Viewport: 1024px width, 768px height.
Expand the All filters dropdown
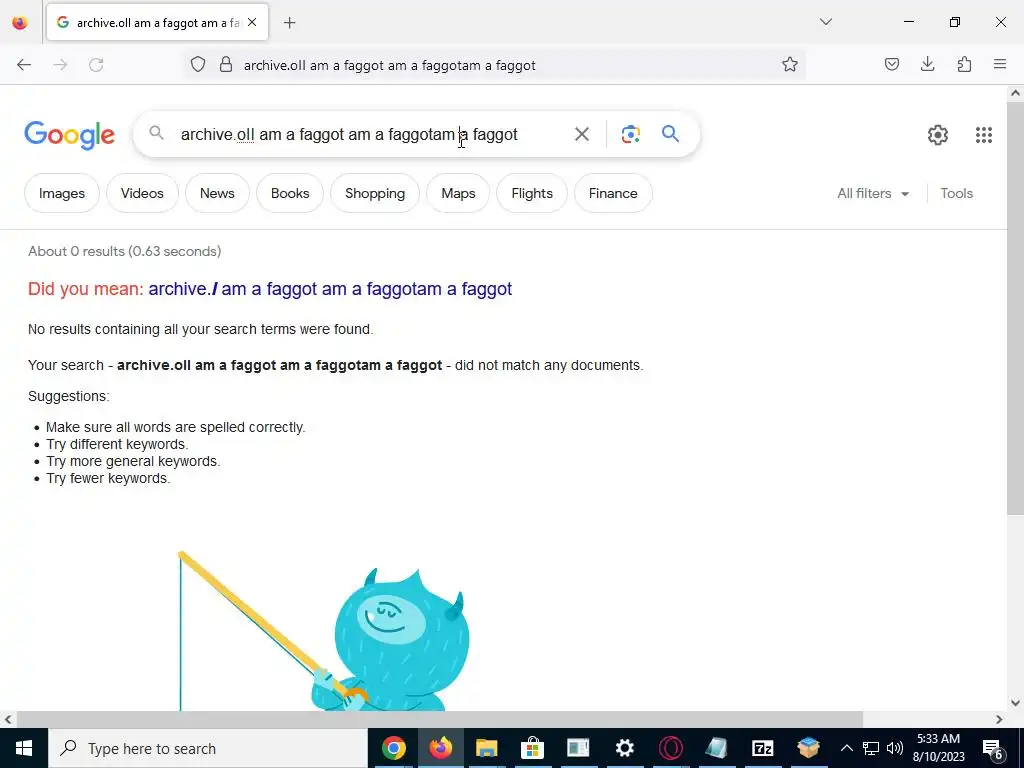tap(872, 193)
